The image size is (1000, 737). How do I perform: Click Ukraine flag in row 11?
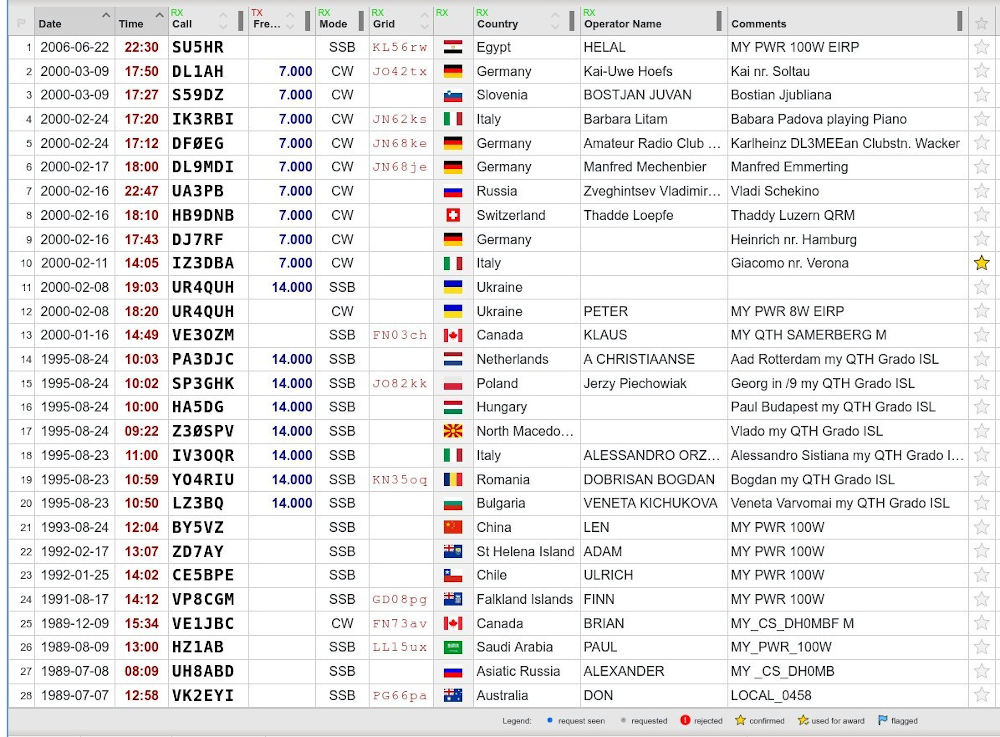pos(453,287)
